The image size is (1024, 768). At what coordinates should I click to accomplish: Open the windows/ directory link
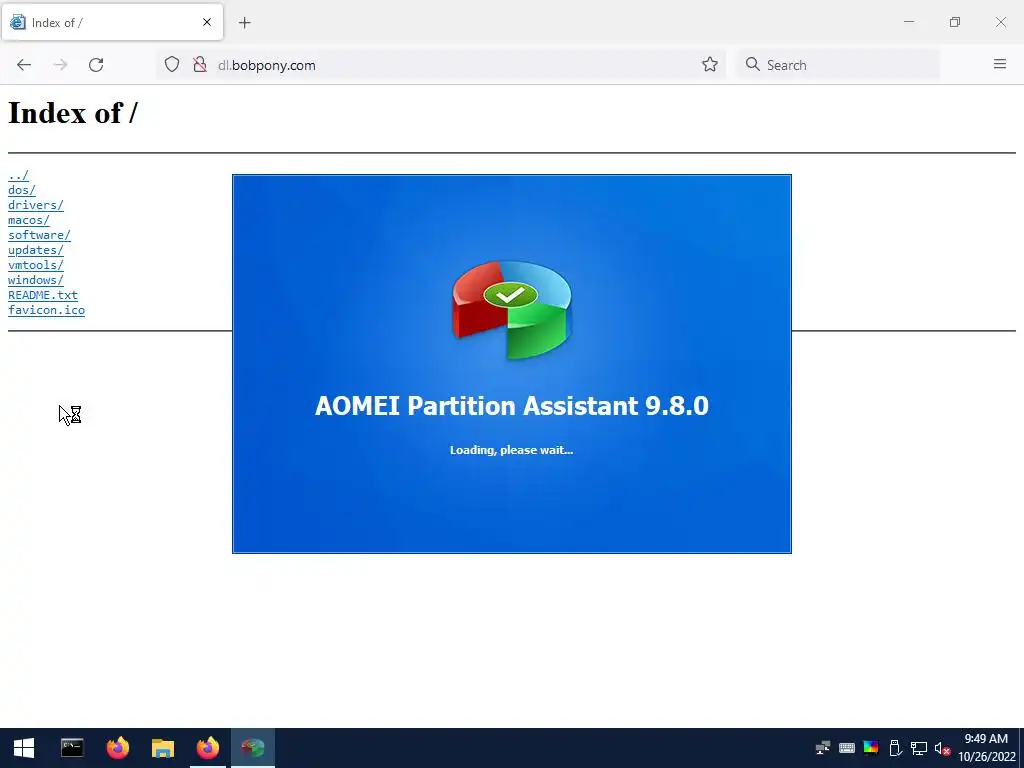click(x=36, y=280)
